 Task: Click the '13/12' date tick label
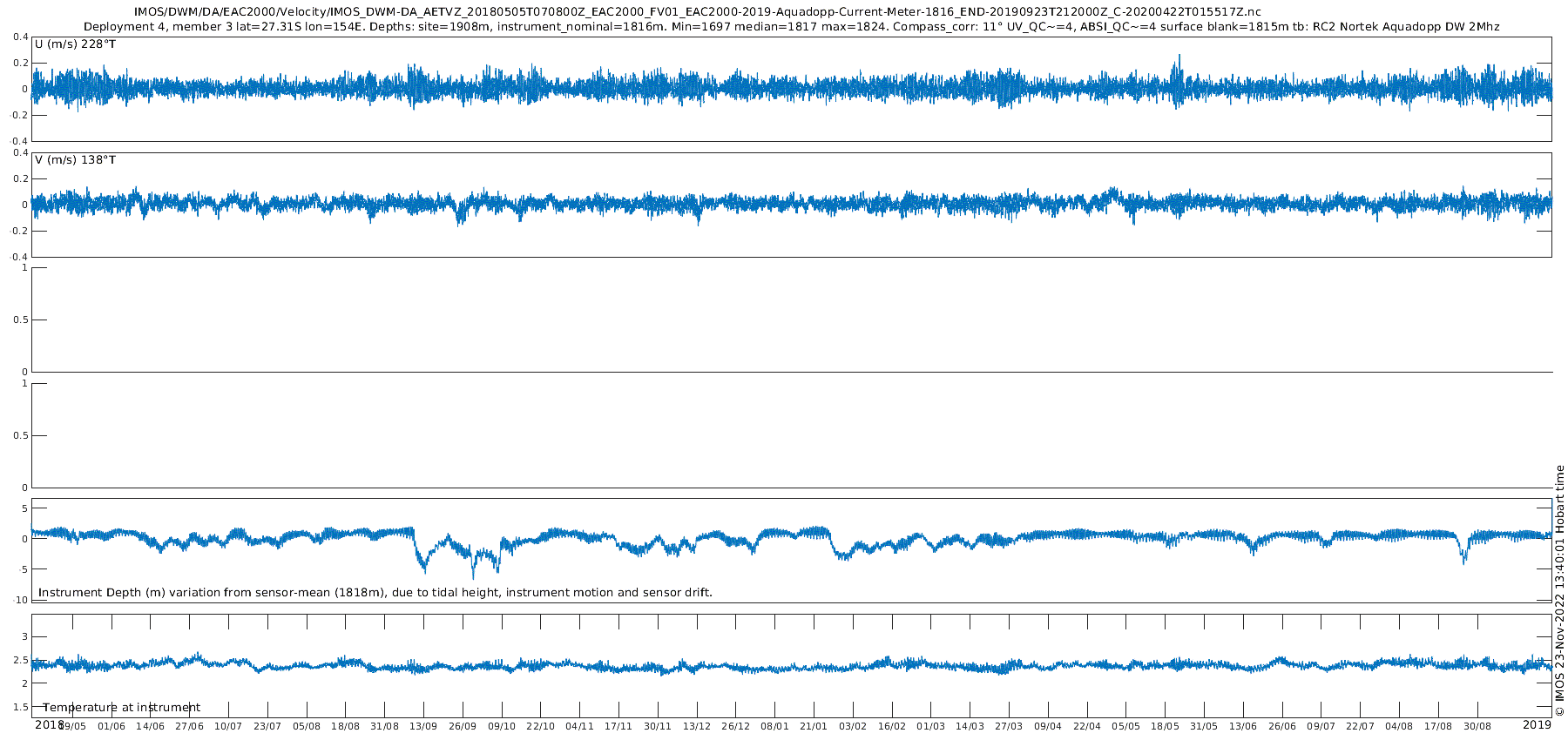click(697, 726)
